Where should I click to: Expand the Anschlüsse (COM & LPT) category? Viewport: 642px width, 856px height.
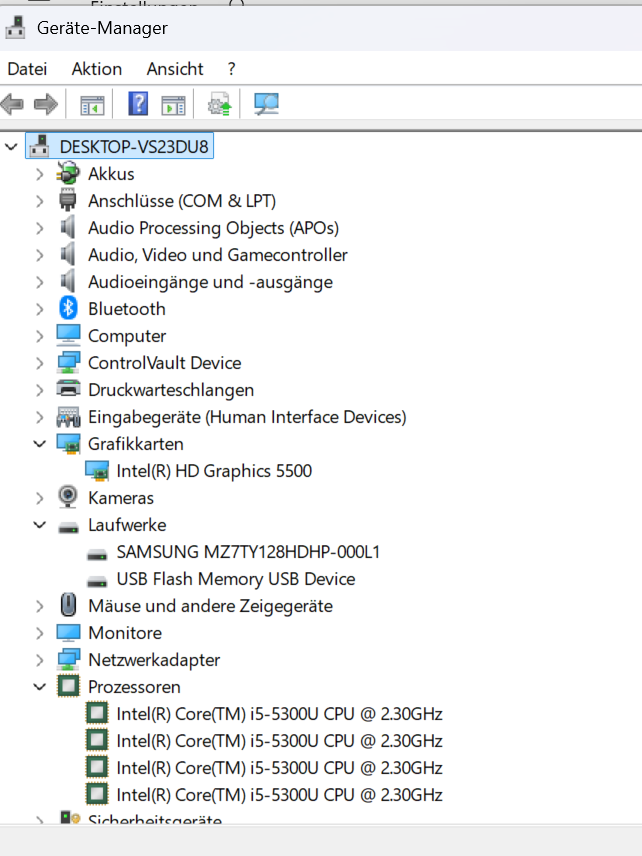pos(39,201)
